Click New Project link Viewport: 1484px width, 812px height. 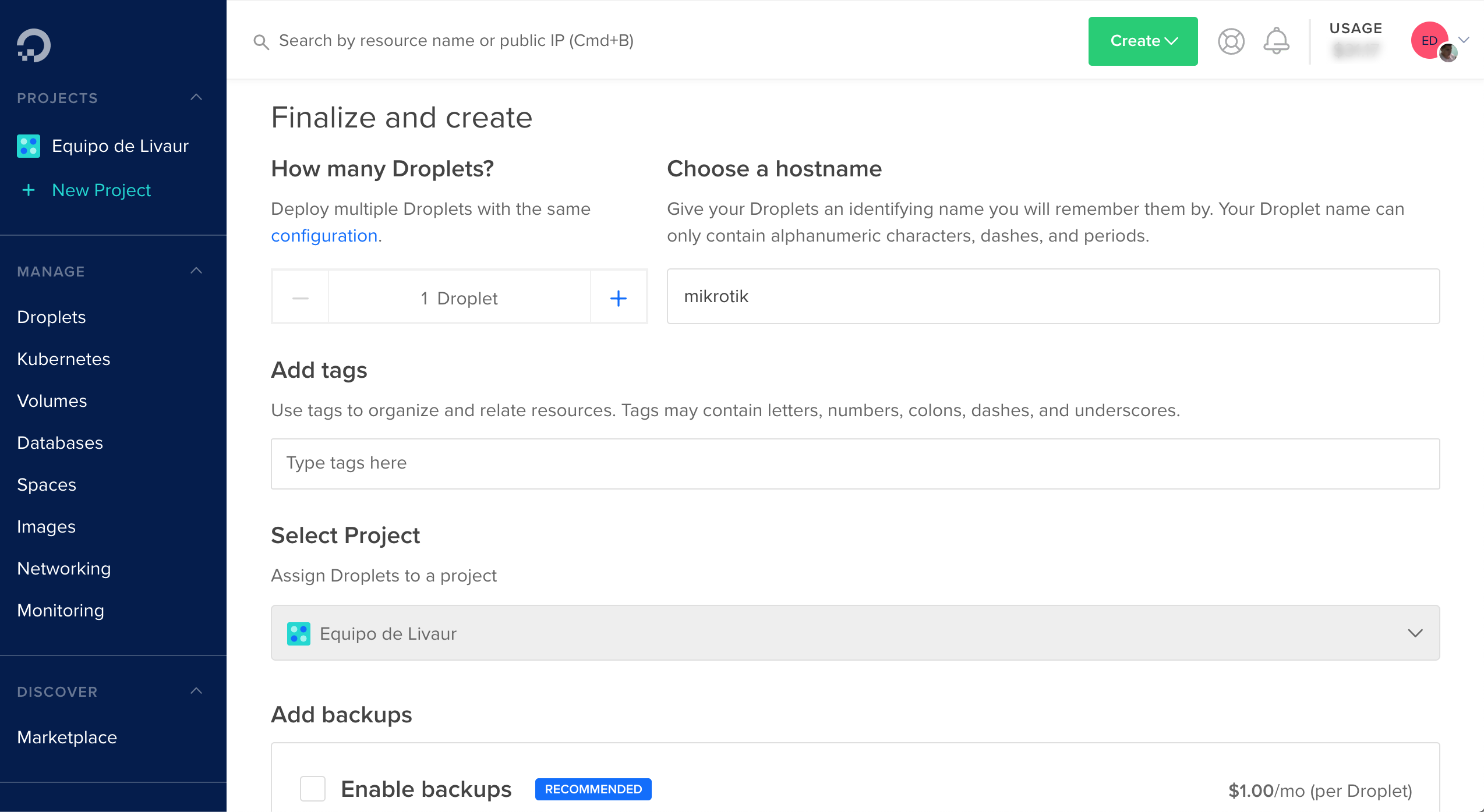pyautogui.click(x=101, y=190)
